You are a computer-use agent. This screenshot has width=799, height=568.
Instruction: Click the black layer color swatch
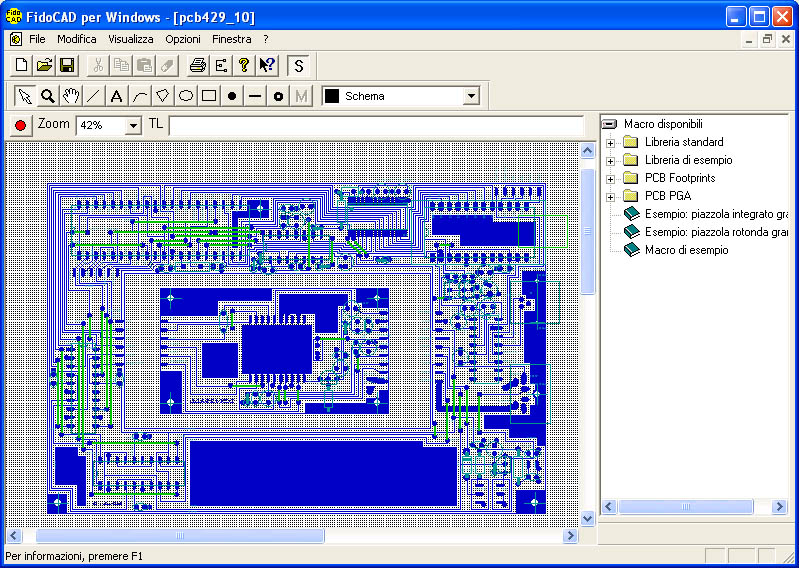tap(332, 96)
